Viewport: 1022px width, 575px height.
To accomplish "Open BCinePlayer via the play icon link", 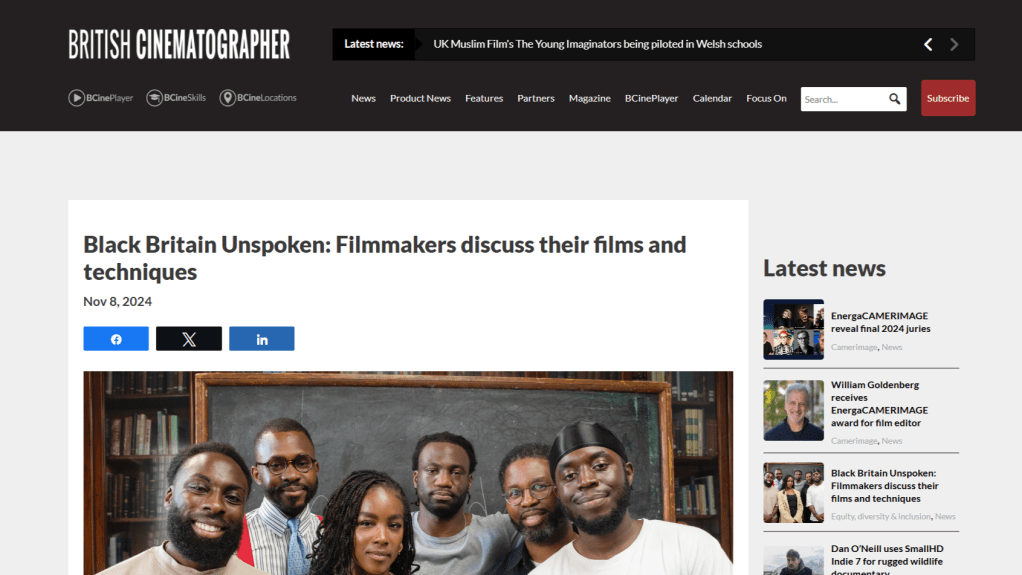I will 100,98.
